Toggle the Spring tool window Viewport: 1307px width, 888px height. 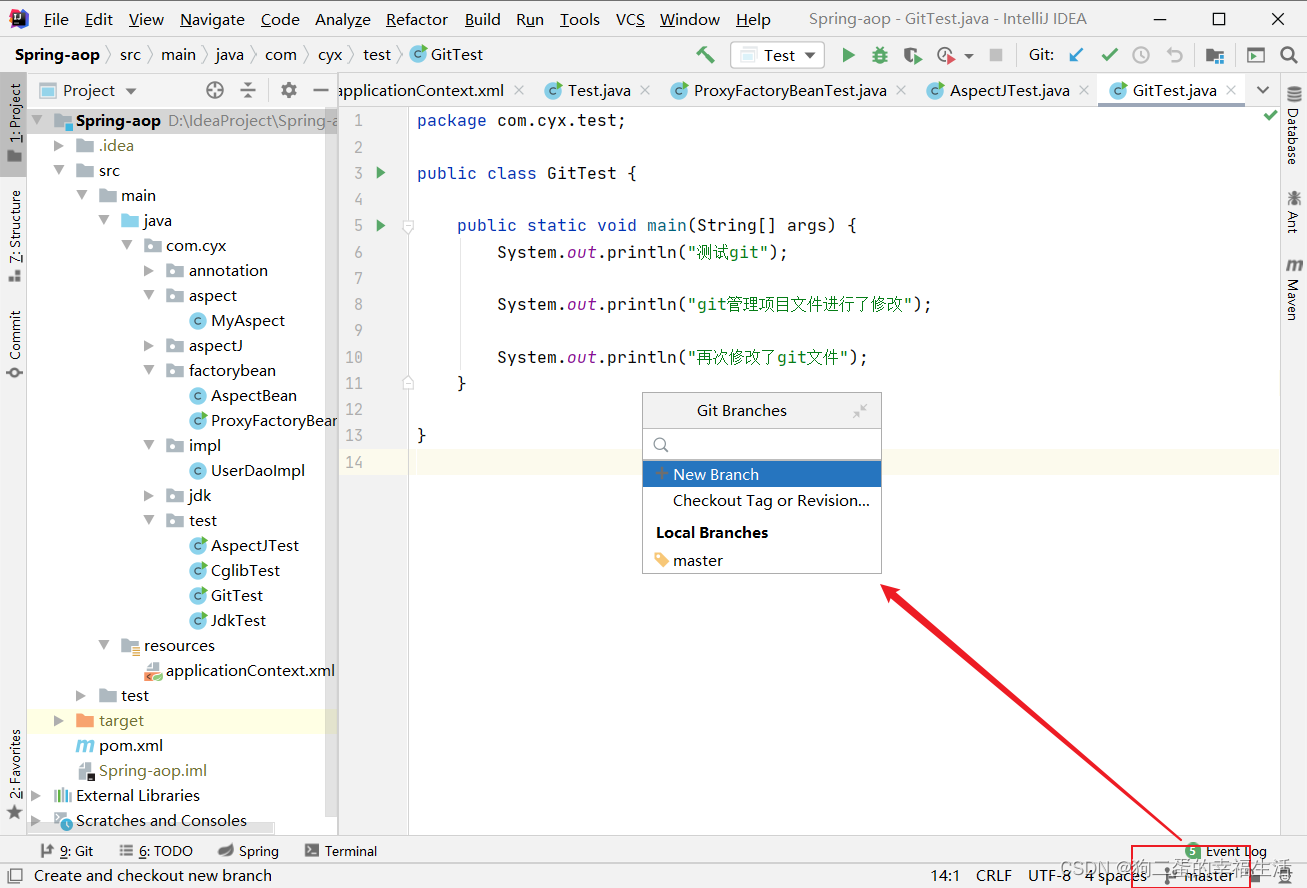[x=248, y=851]
